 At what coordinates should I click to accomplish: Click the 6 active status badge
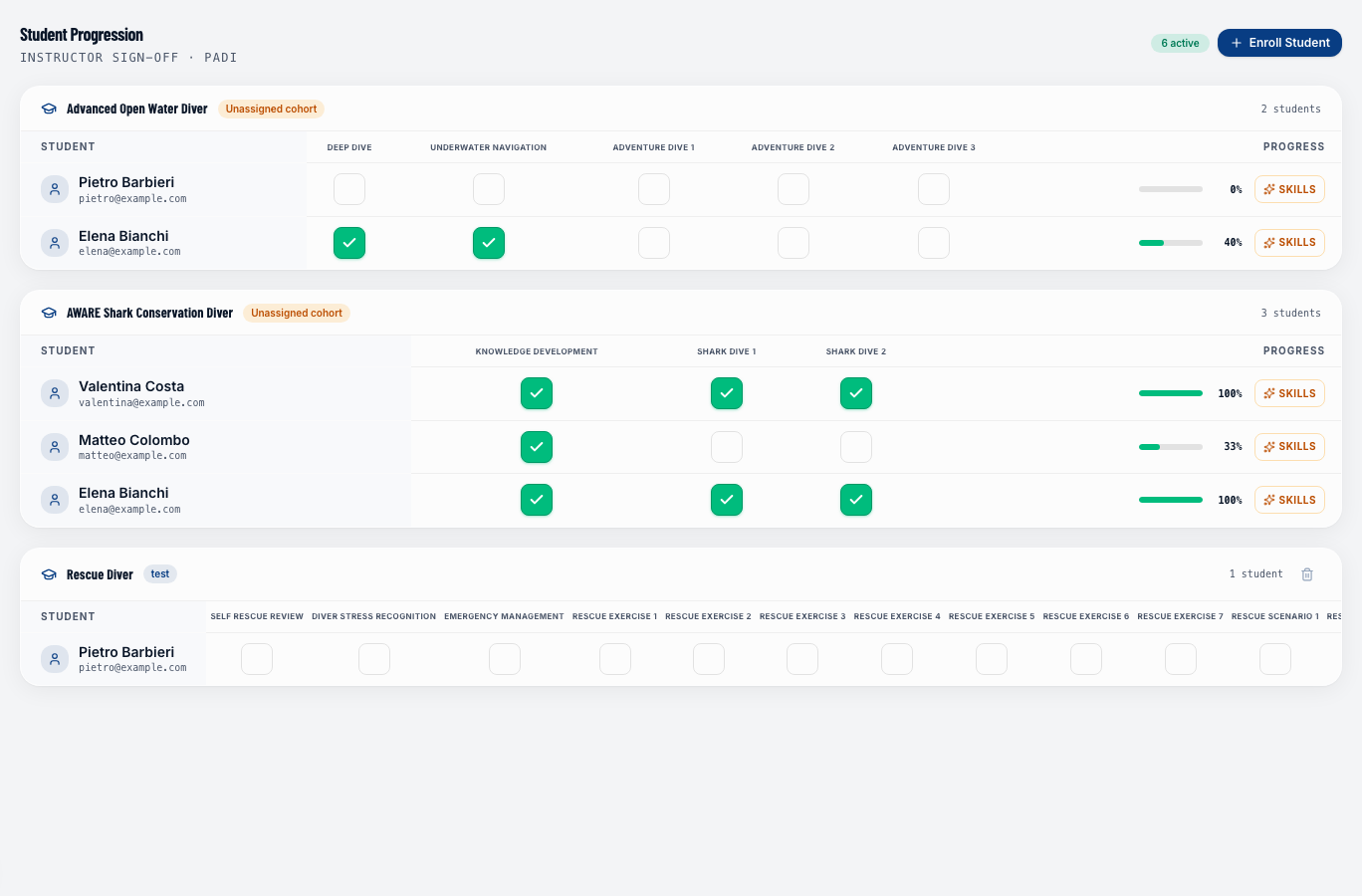[1180, 43]
